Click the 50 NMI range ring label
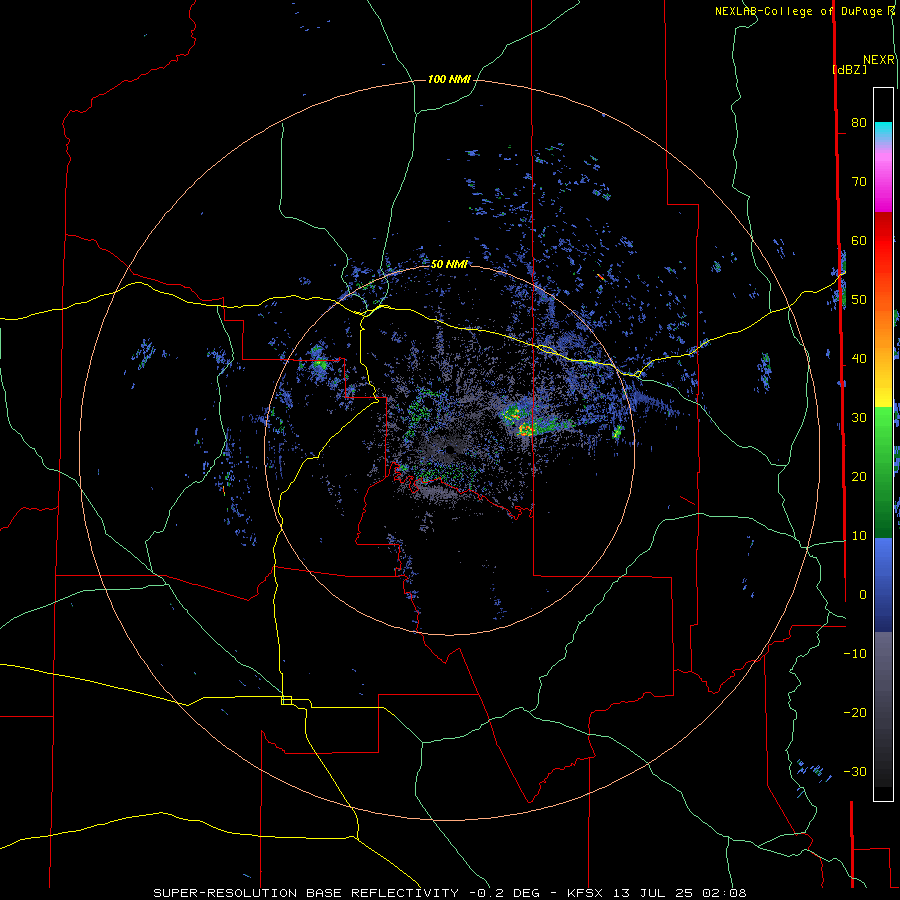This screenshot has width=900, height=900. click(x=449, y=265)
